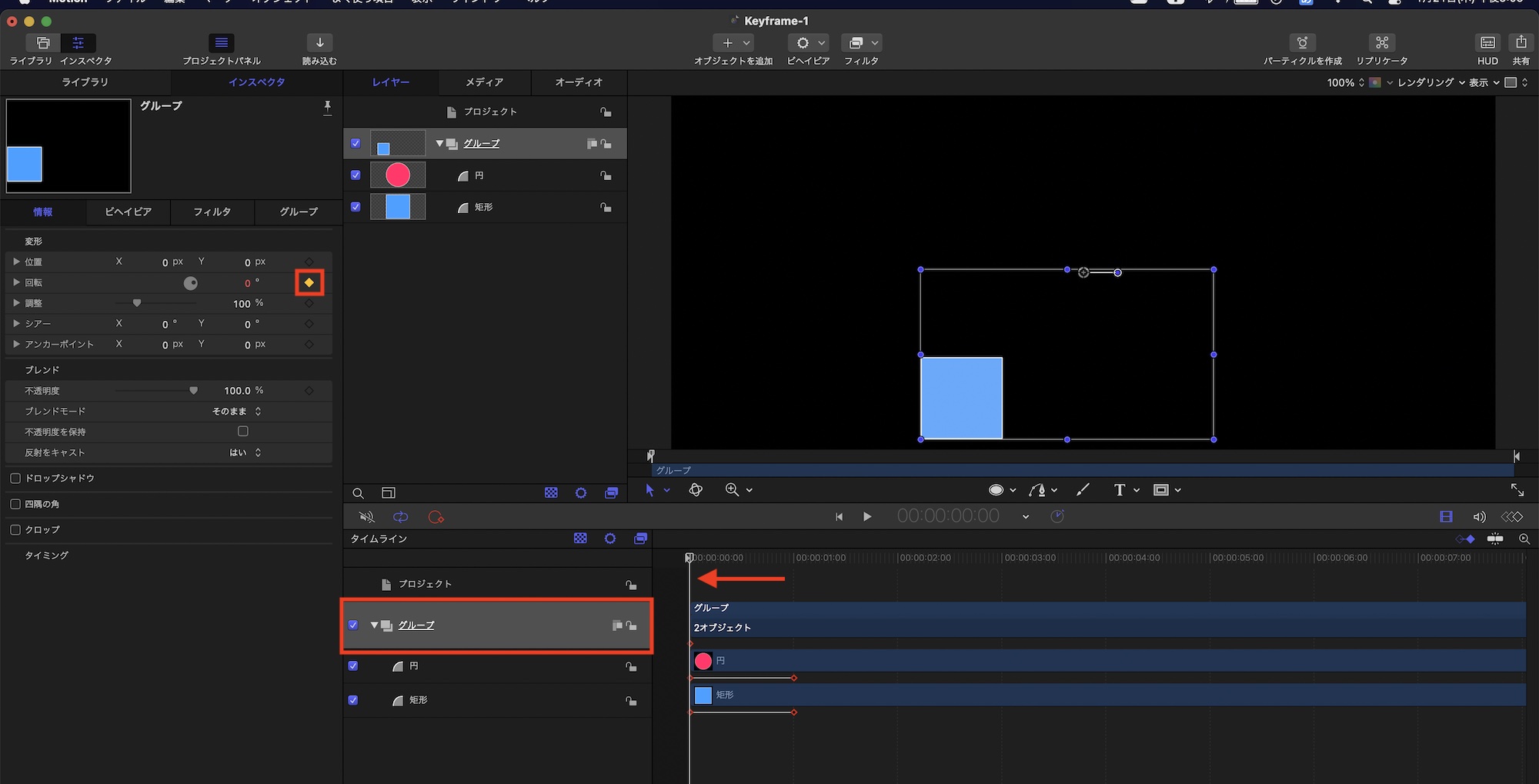Open the HUD panel
1539x784 pixels.
pos(1487,43)
